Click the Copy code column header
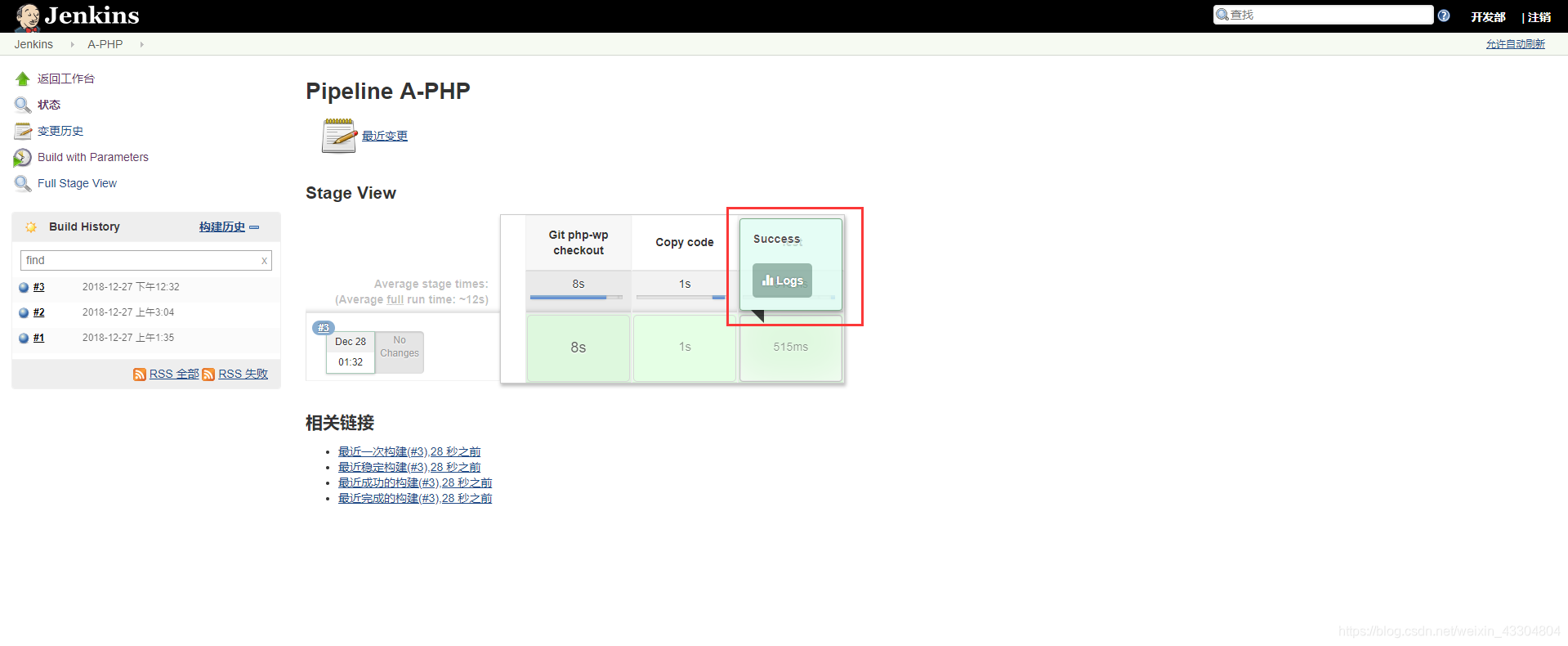 685,243
